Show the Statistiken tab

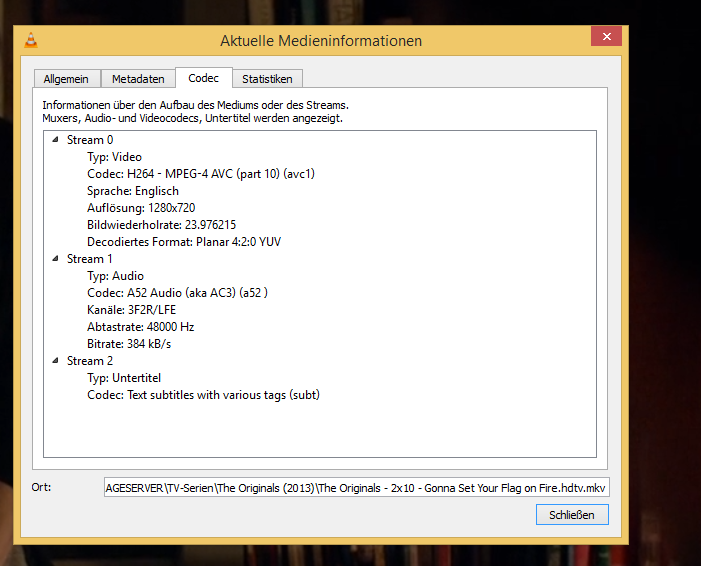point(267,79)
